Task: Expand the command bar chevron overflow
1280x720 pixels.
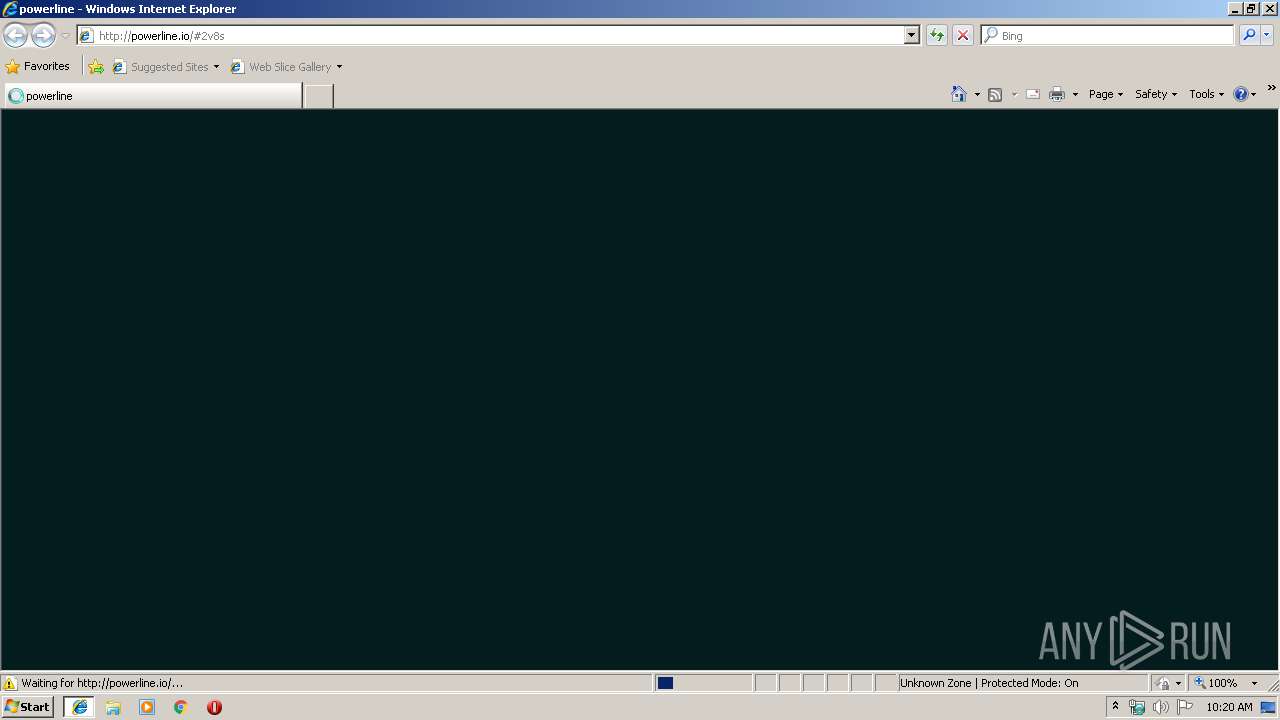Action: (x=1271, y=88)
